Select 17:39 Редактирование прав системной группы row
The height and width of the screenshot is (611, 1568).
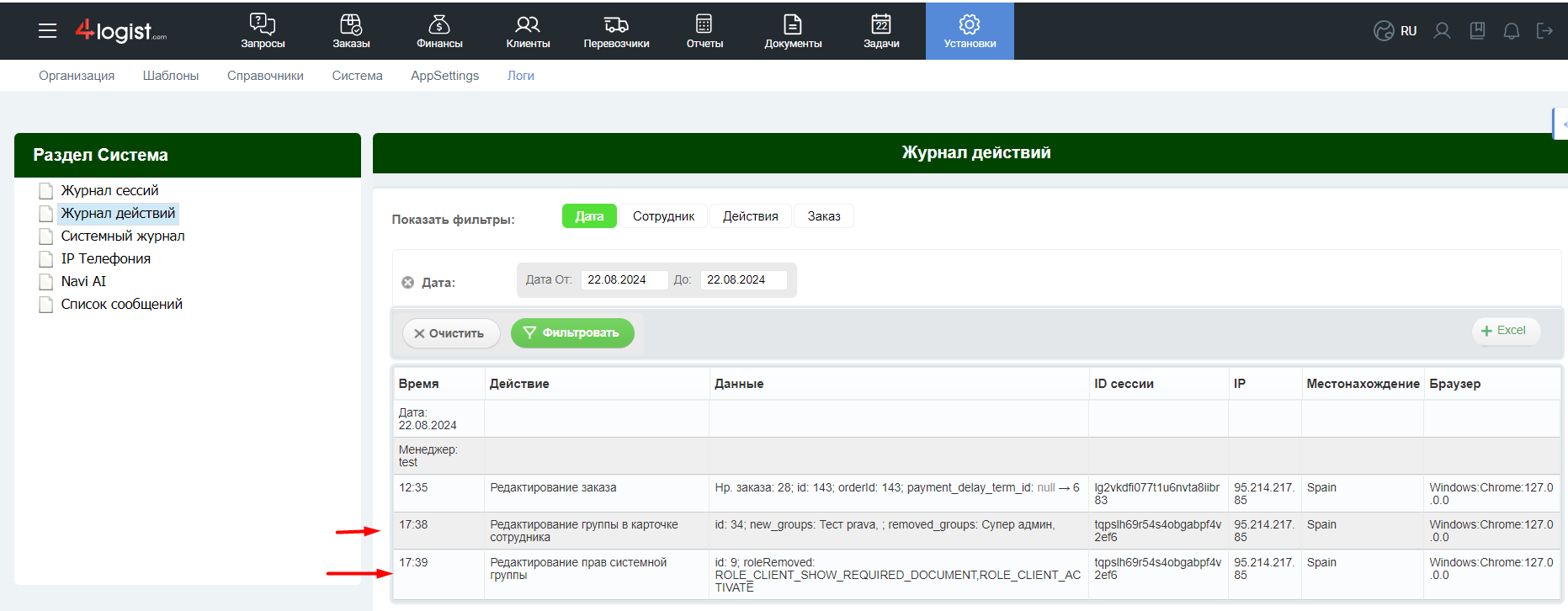[x=976, y=575]
